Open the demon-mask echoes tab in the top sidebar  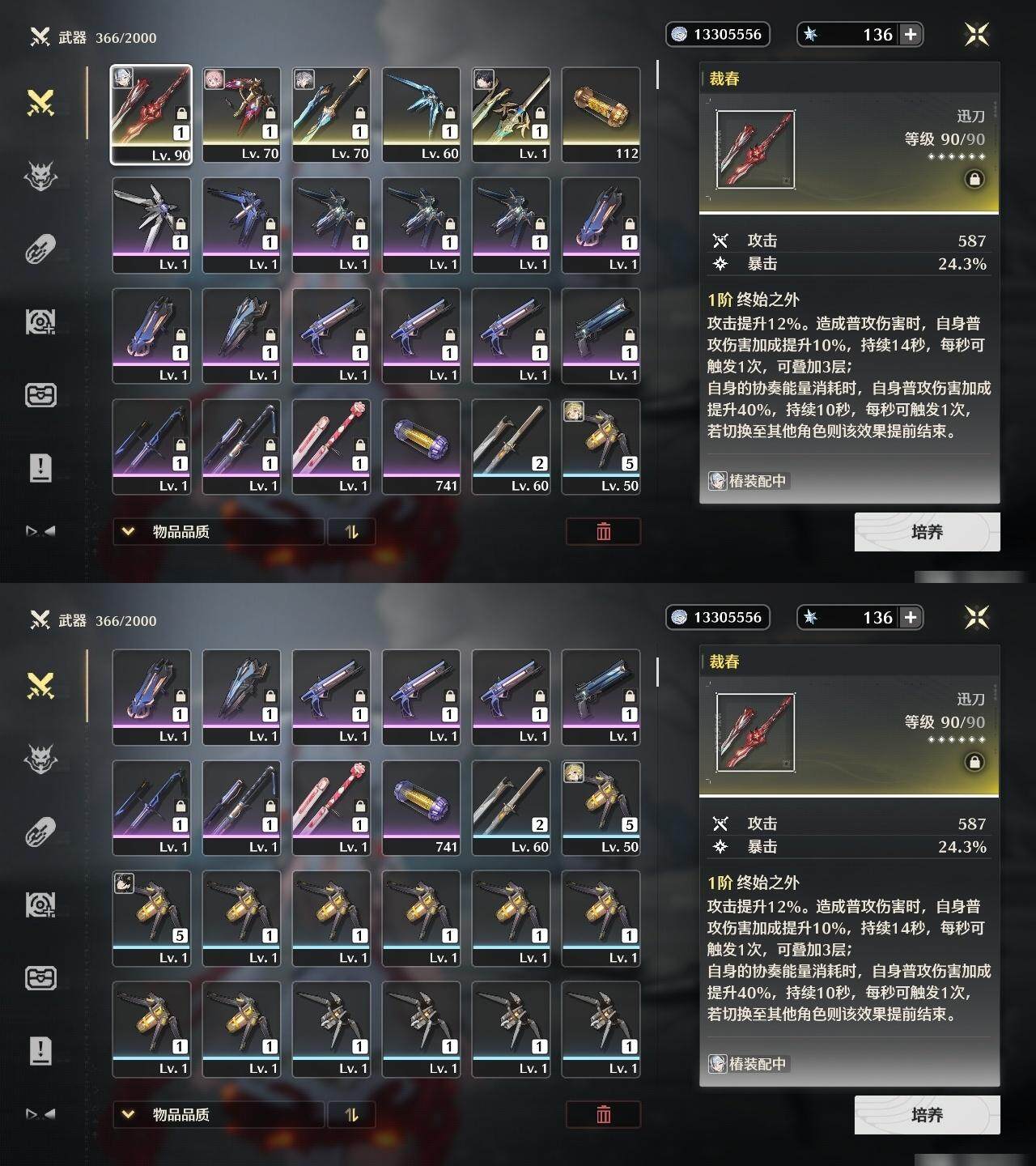point(40,176)
